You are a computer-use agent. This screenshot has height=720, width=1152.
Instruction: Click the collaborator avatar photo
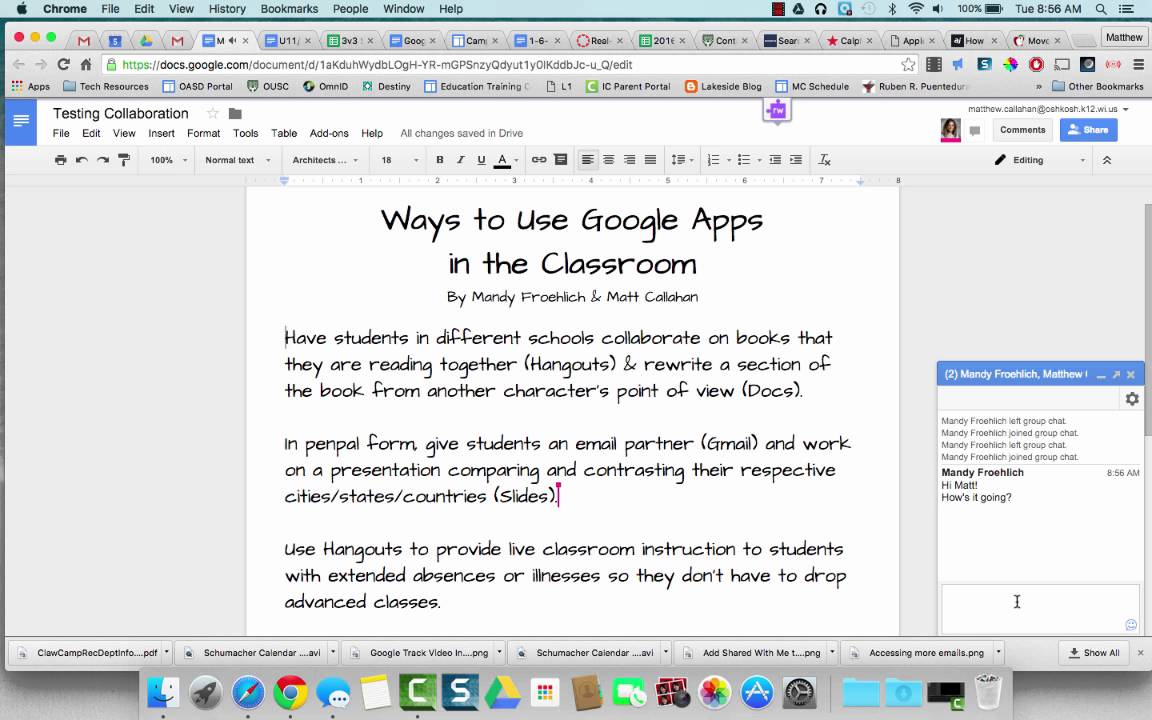point(950,130)
